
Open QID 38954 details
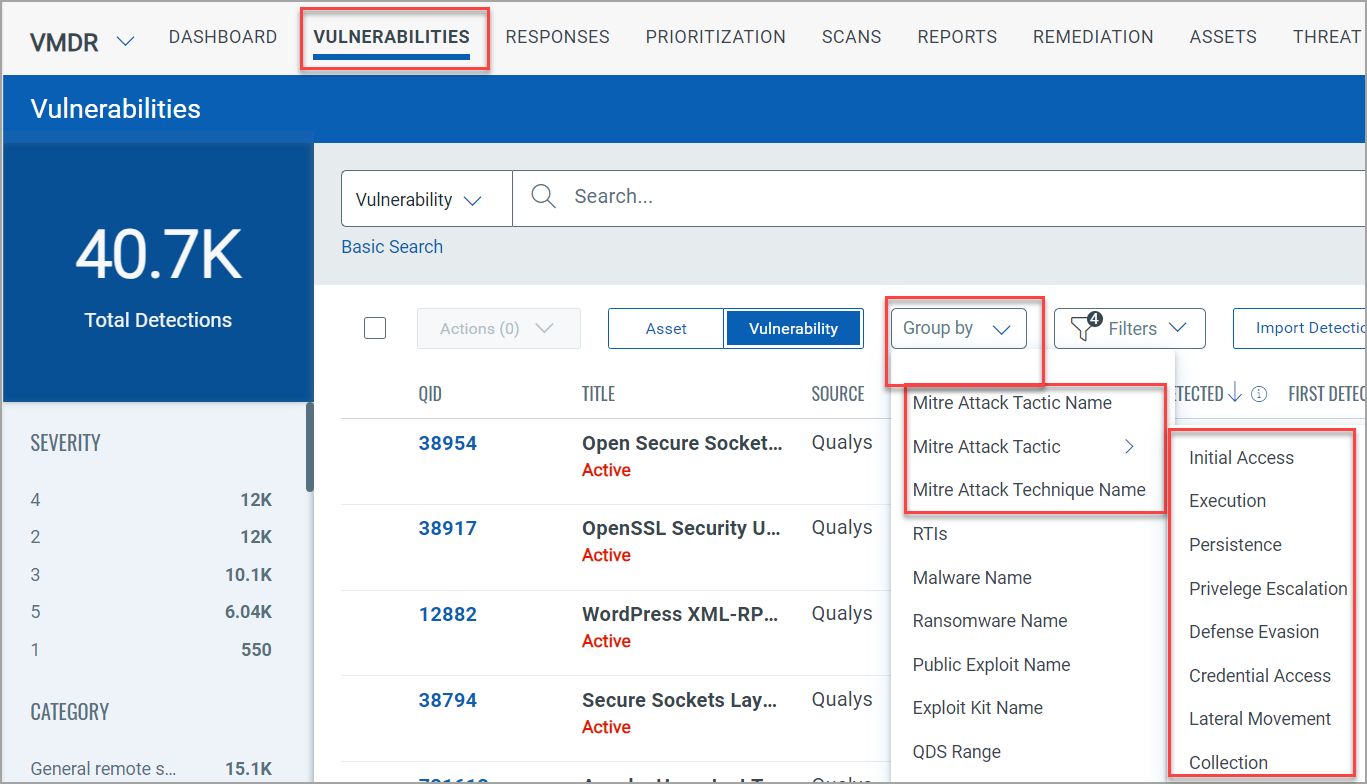(x=447, y=443)
